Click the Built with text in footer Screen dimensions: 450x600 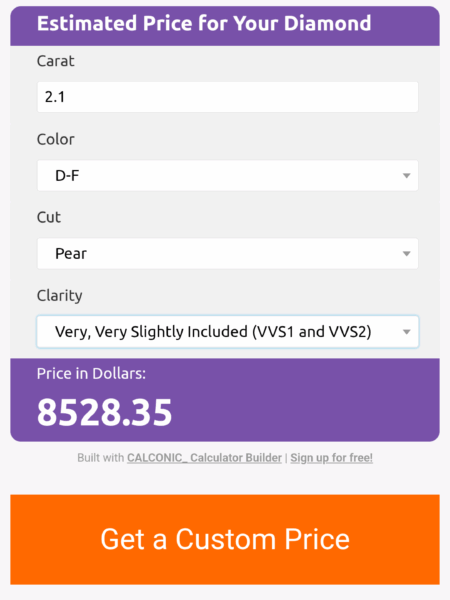(101, 458)
